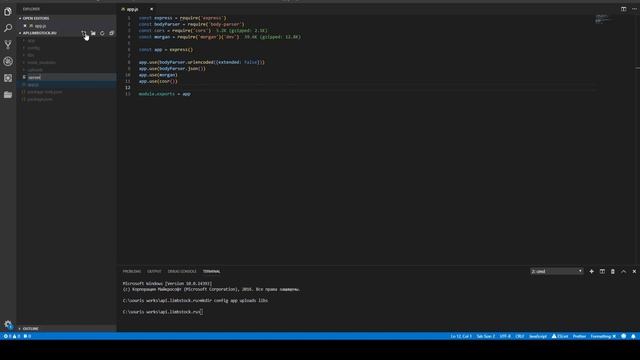640x360 pixels.
Task: Click the terminal command prompt line
Action: (x=162, y=312)
